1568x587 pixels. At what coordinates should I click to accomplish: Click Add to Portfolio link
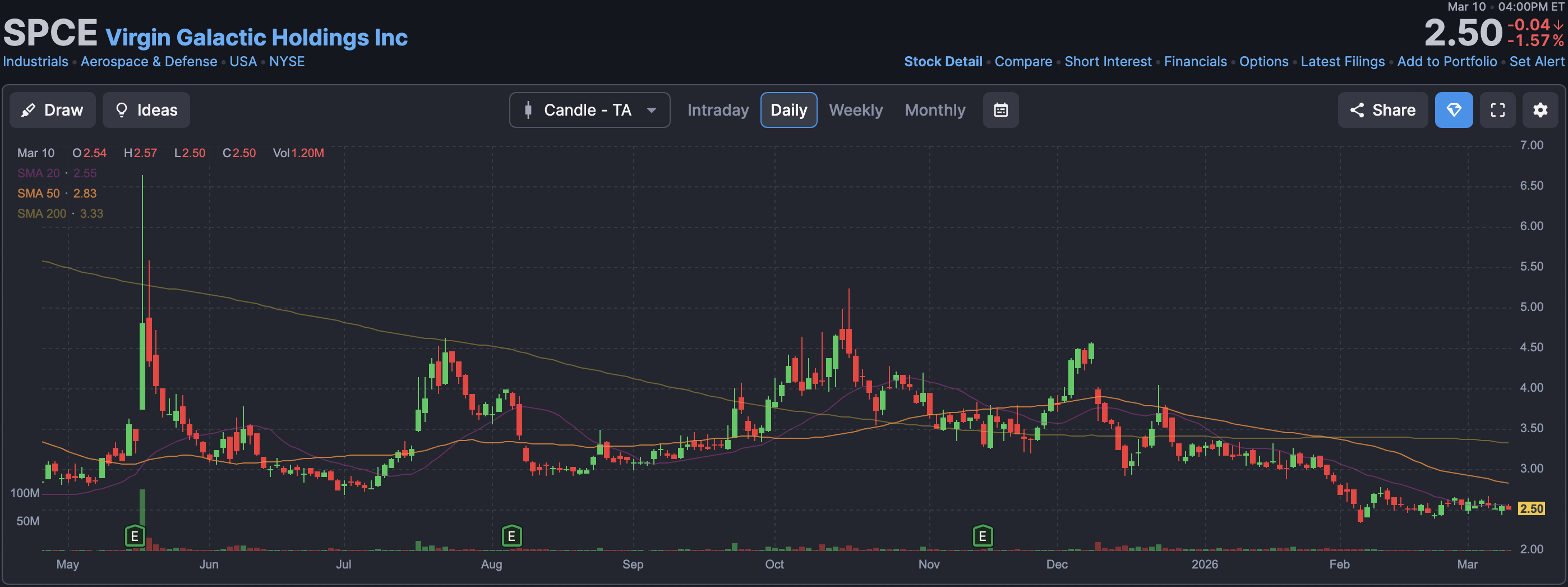pyautogui.click(x=1447, y=62)
